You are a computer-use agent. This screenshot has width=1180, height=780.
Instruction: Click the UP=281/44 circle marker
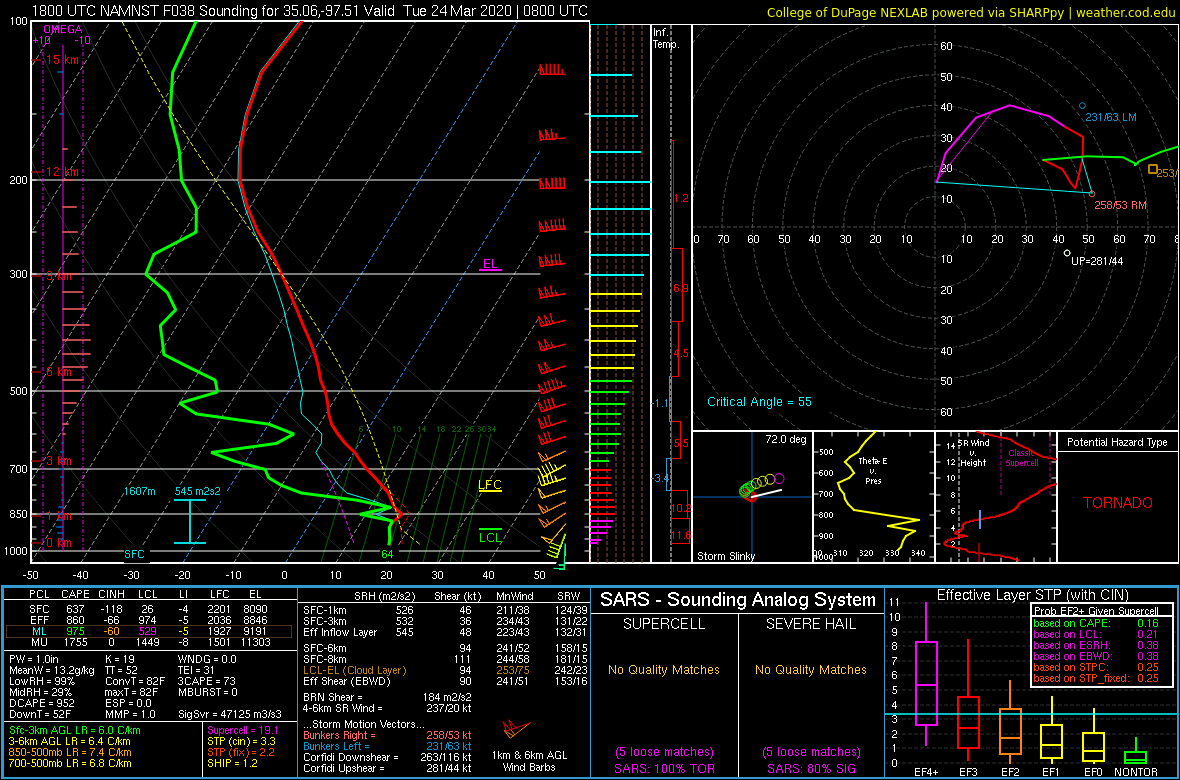tap(1067, 254)
